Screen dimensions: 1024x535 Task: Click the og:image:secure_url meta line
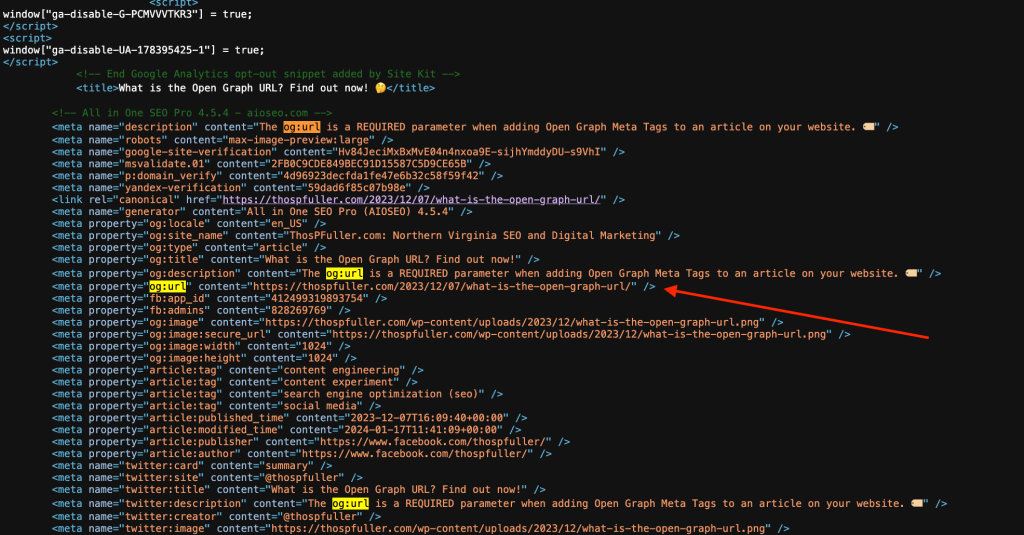point(451,334)
